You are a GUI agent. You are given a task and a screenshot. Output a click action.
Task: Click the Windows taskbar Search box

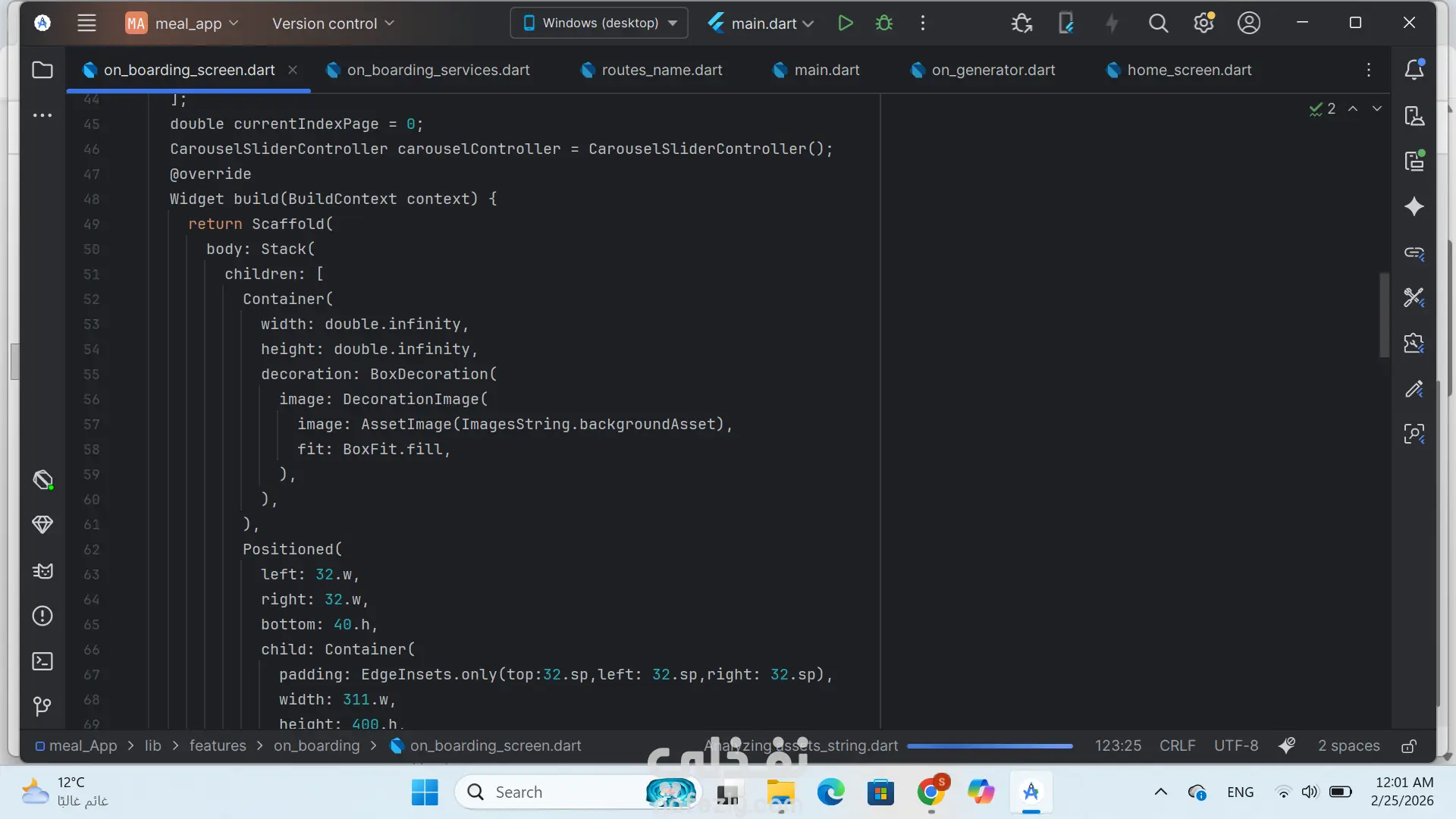click(x=546, y=792)
